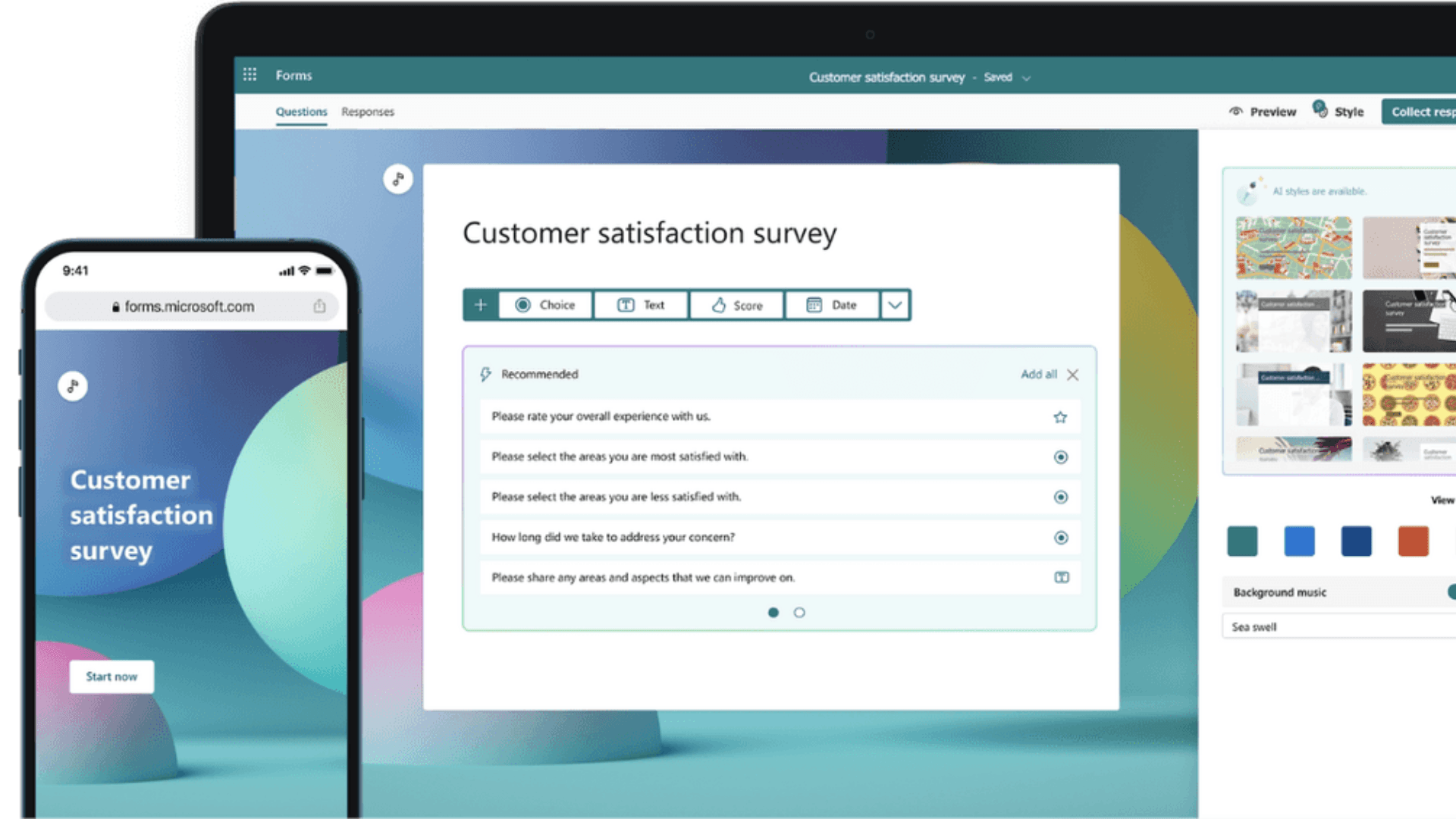Tap the music note icon on phone
This screenshot has height=819, width=1456.
tap(73, 386)
